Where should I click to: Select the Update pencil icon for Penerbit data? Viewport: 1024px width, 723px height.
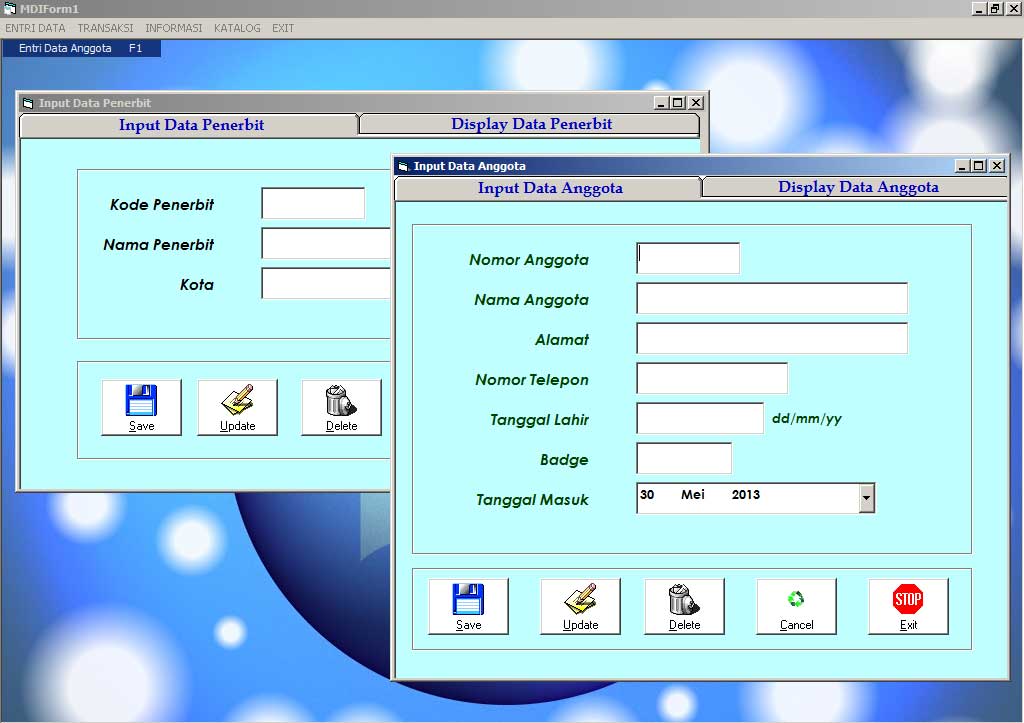(x=237, y=406)
